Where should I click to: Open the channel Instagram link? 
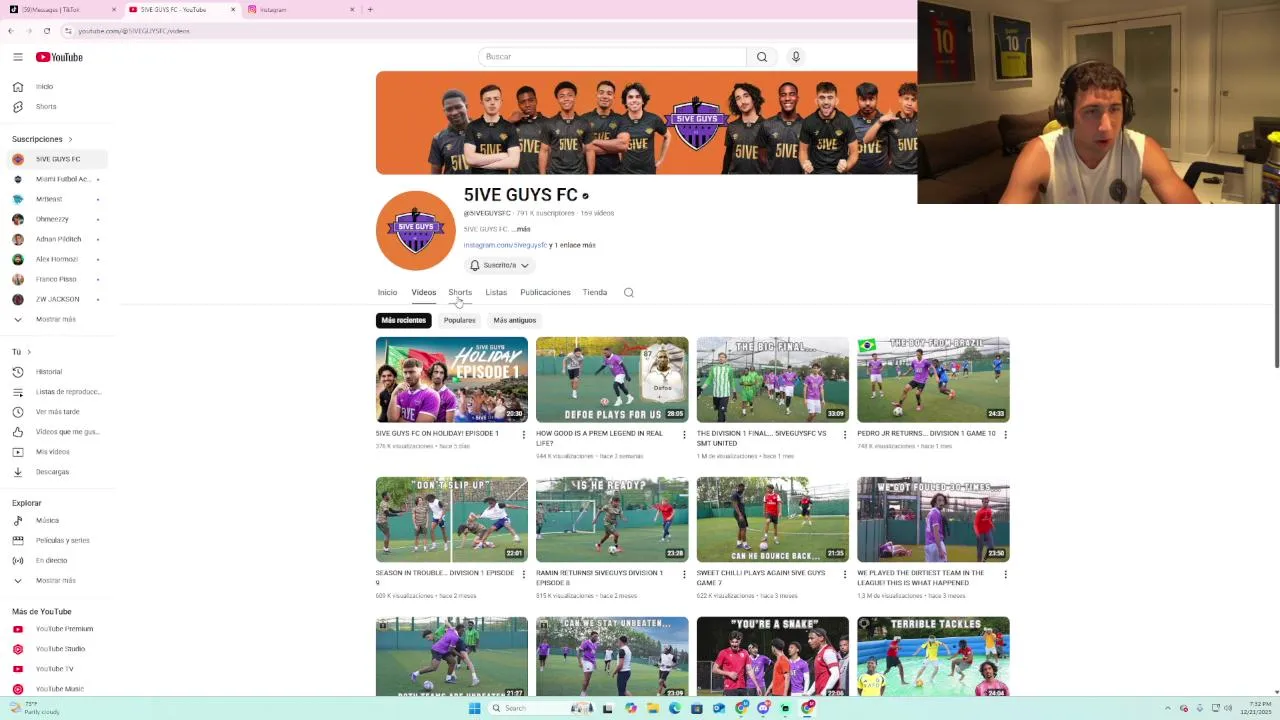[505, 245]
